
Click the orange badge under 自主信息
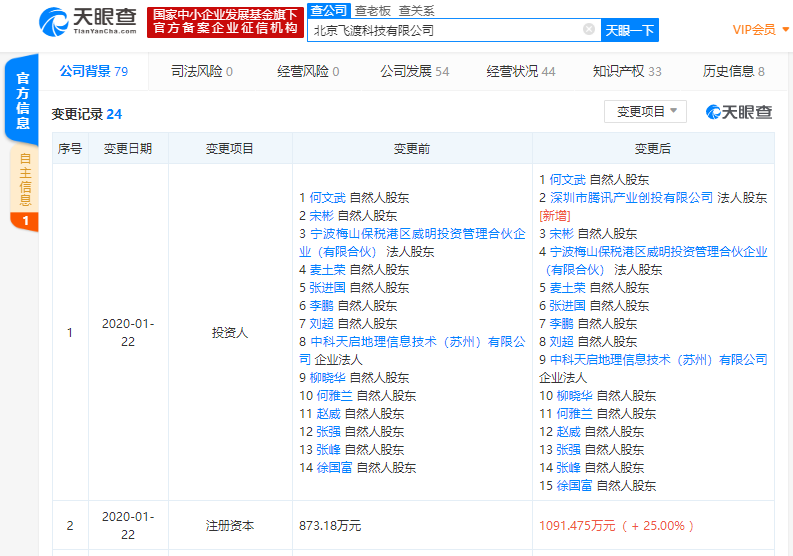[x=24, y=219]
